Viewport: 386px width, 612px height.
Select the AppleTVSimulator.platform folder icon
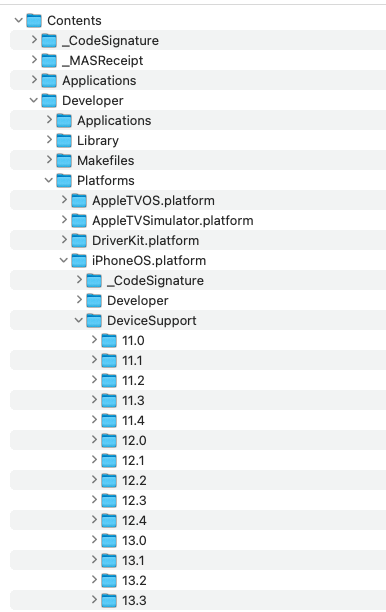79,221
